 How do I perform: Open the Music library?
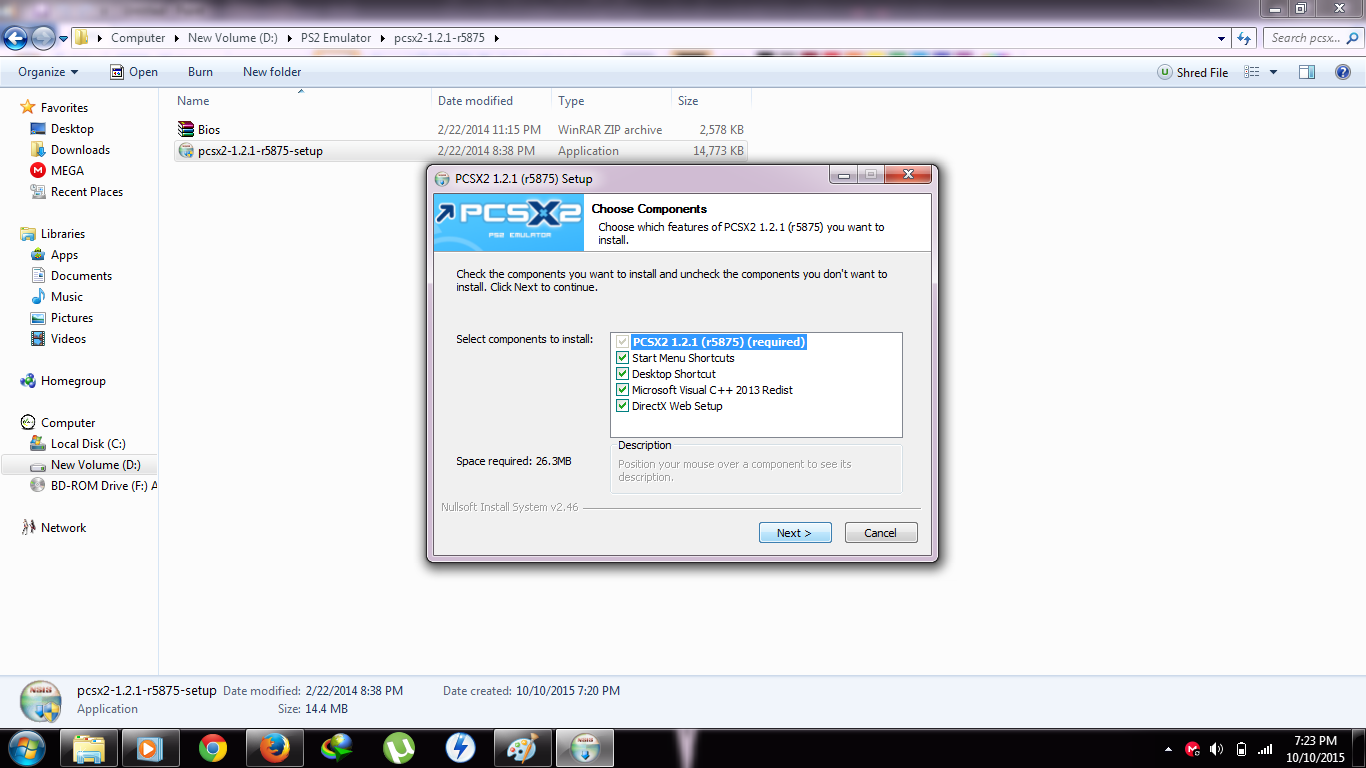[x=67, y=297]
